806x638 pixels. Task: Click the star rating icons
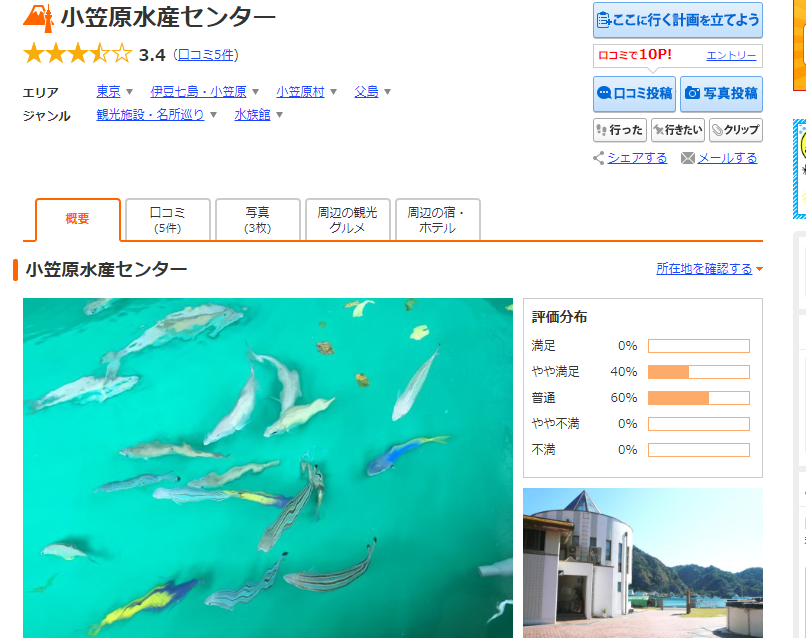pos(77,54)
